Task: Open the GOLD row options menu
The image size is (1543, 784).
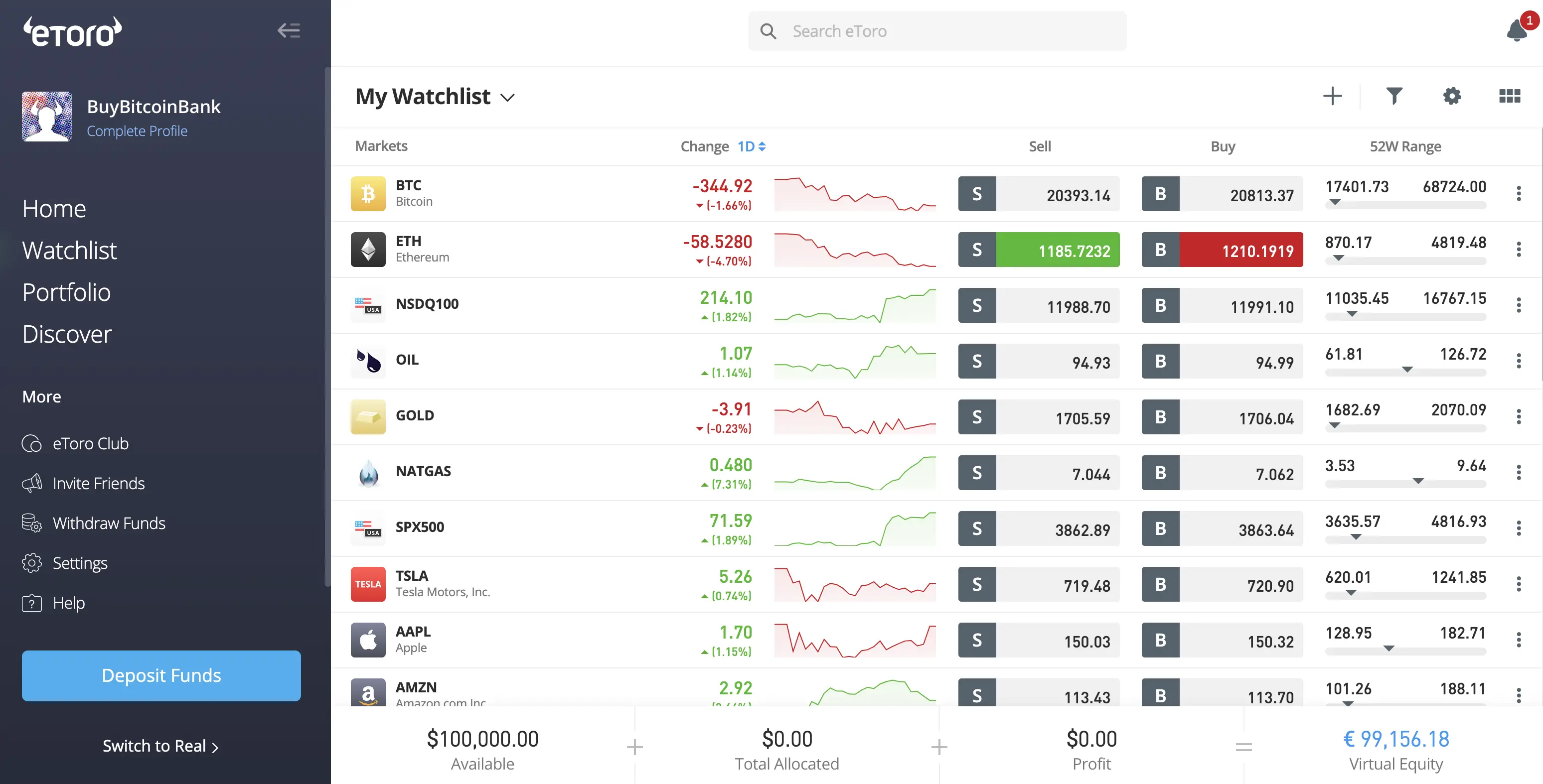Action: [1519, 416]
